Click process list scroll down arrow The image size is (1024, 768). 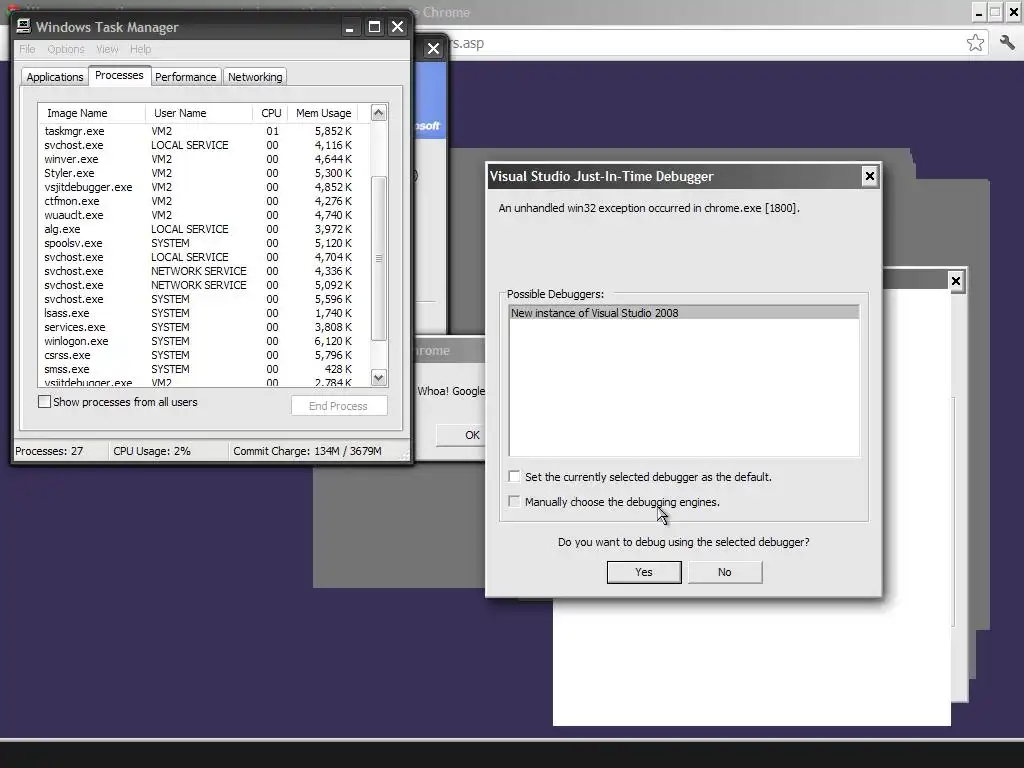click(x=379, y=377)
